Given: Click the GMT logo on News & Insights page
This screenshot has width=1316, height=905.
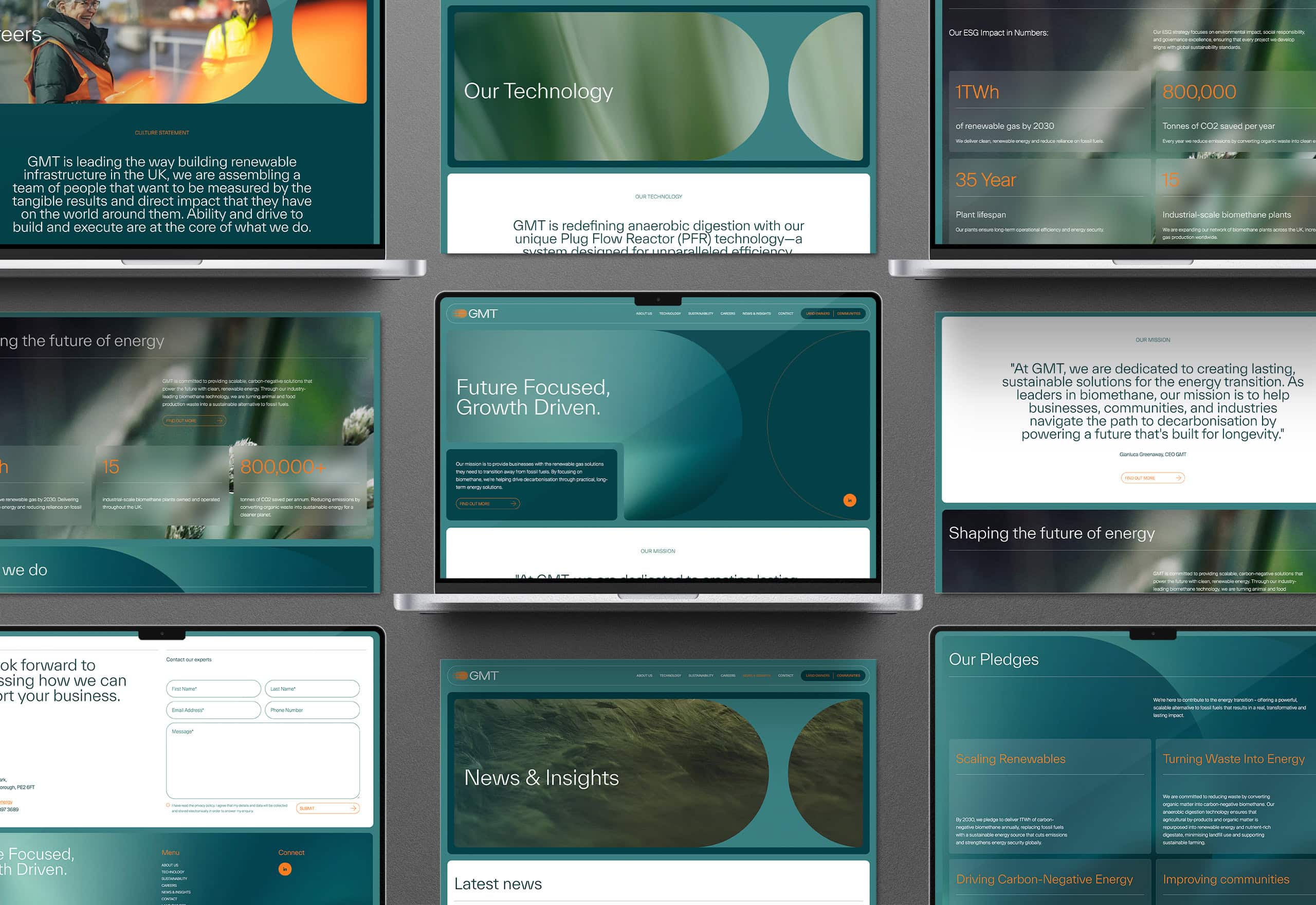Looking at the screenshot, I should (476, 675).
